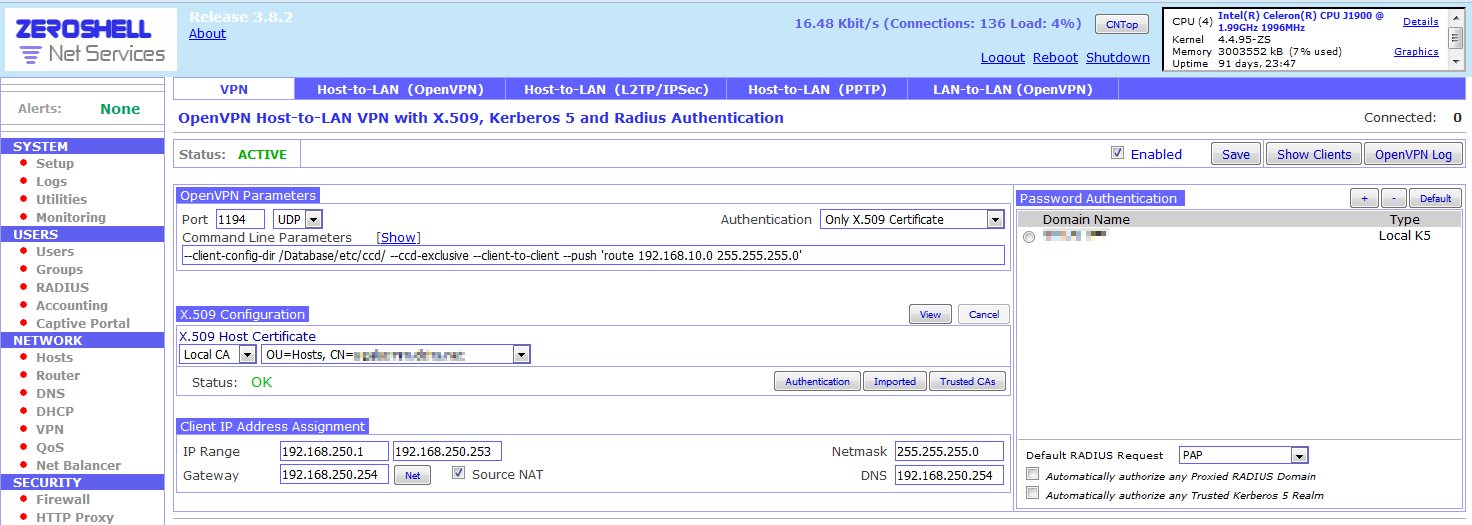Open the UDP protocol dropdown
This screenshot has width=1472, height=525.
(297, 219)
